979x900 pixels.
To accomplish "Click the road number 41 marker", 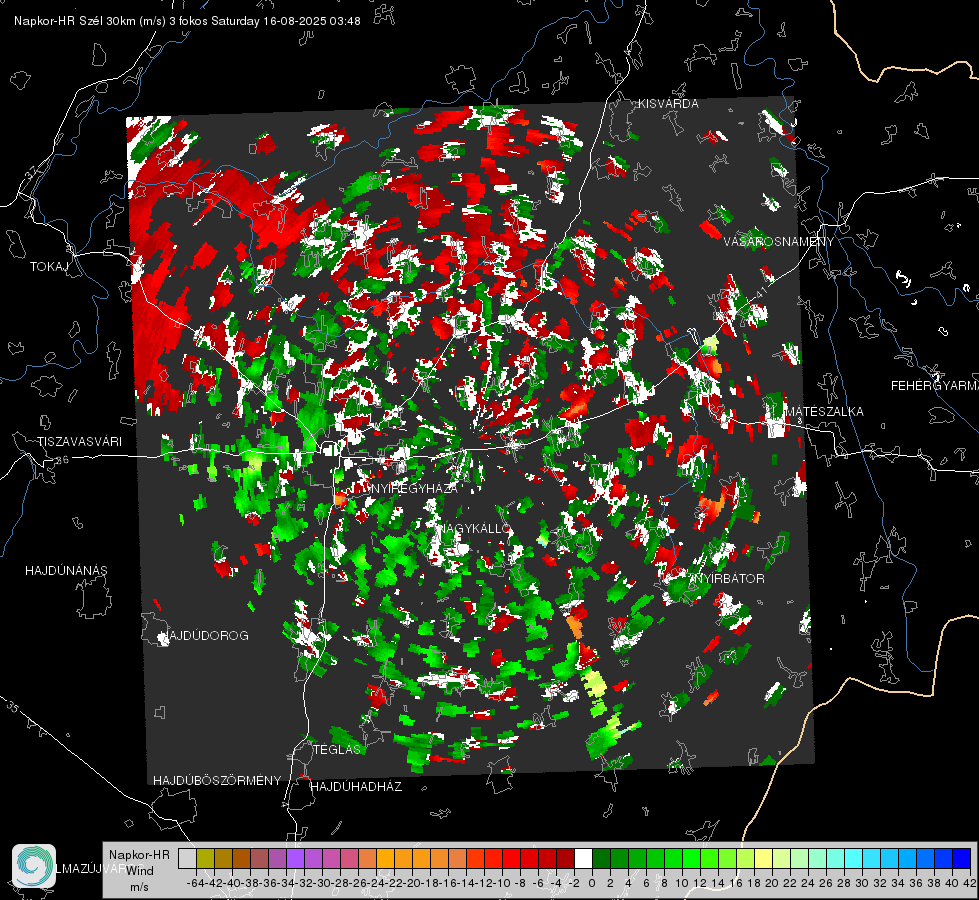I will 761,292.
